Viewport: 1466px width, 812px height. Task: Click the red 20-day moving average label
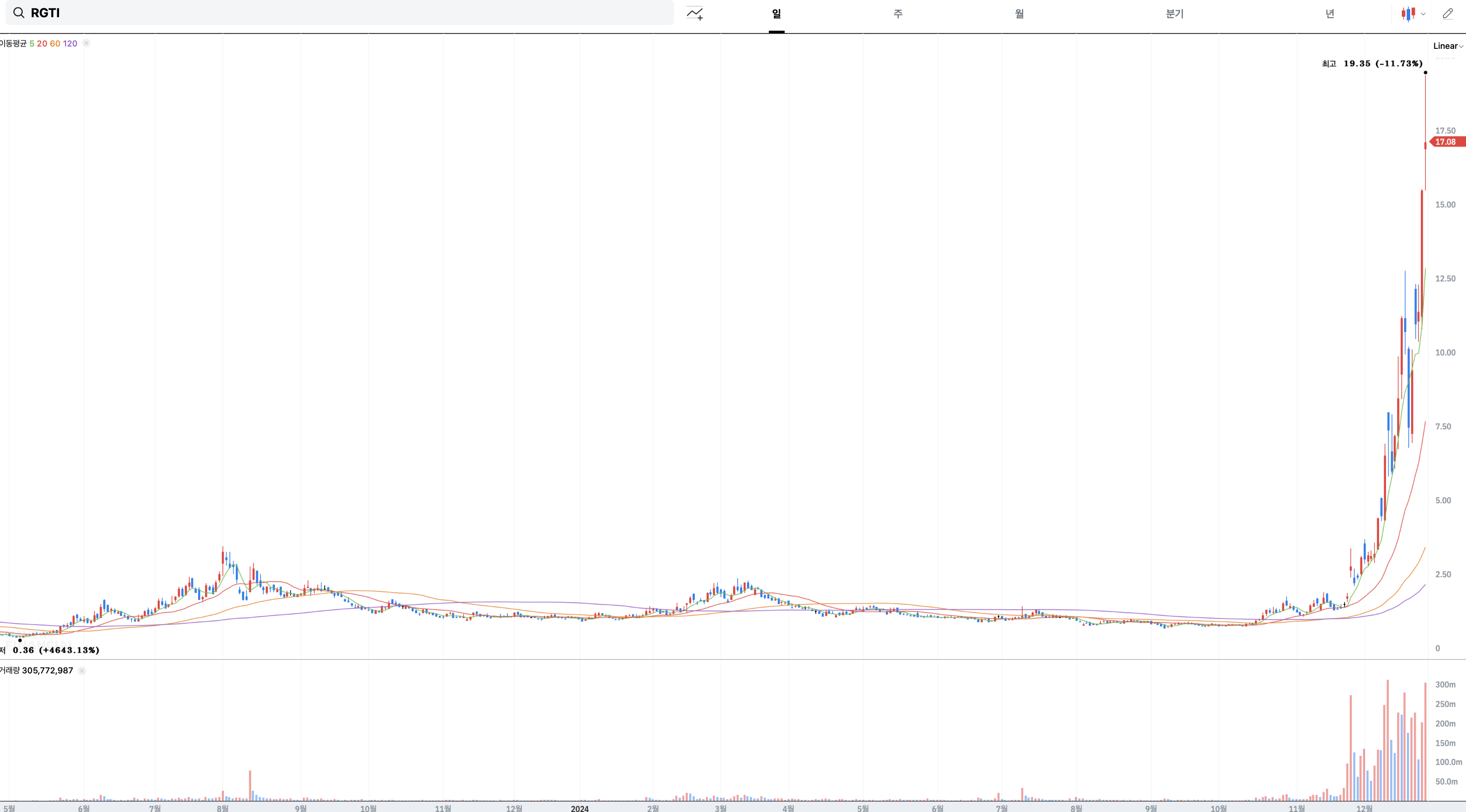42,43
